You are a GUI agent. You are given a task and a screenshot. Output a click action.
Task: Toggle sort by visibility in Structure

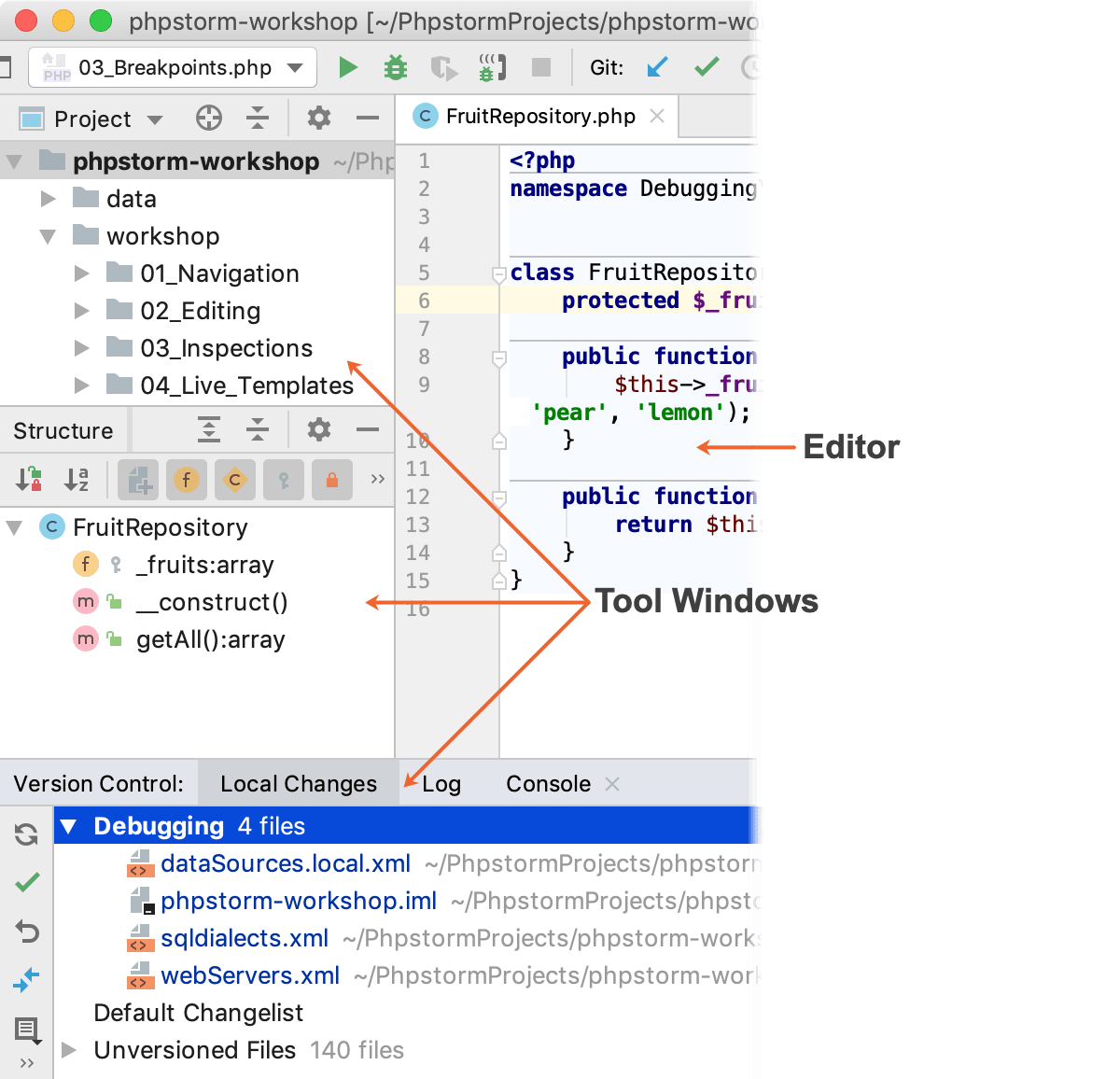[29, 480]
